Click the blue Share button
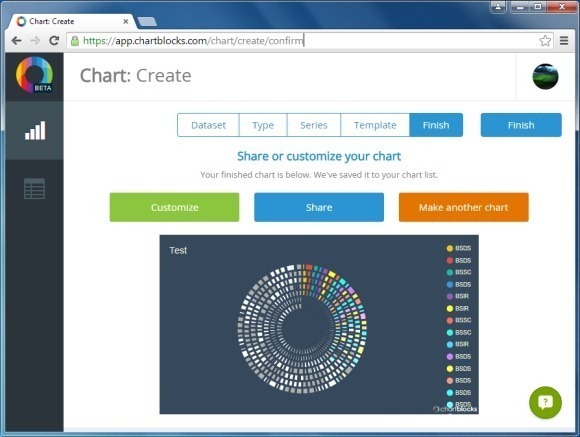Image resolution: width=580 pixels, height=437 pixels. tap(319, 207)
